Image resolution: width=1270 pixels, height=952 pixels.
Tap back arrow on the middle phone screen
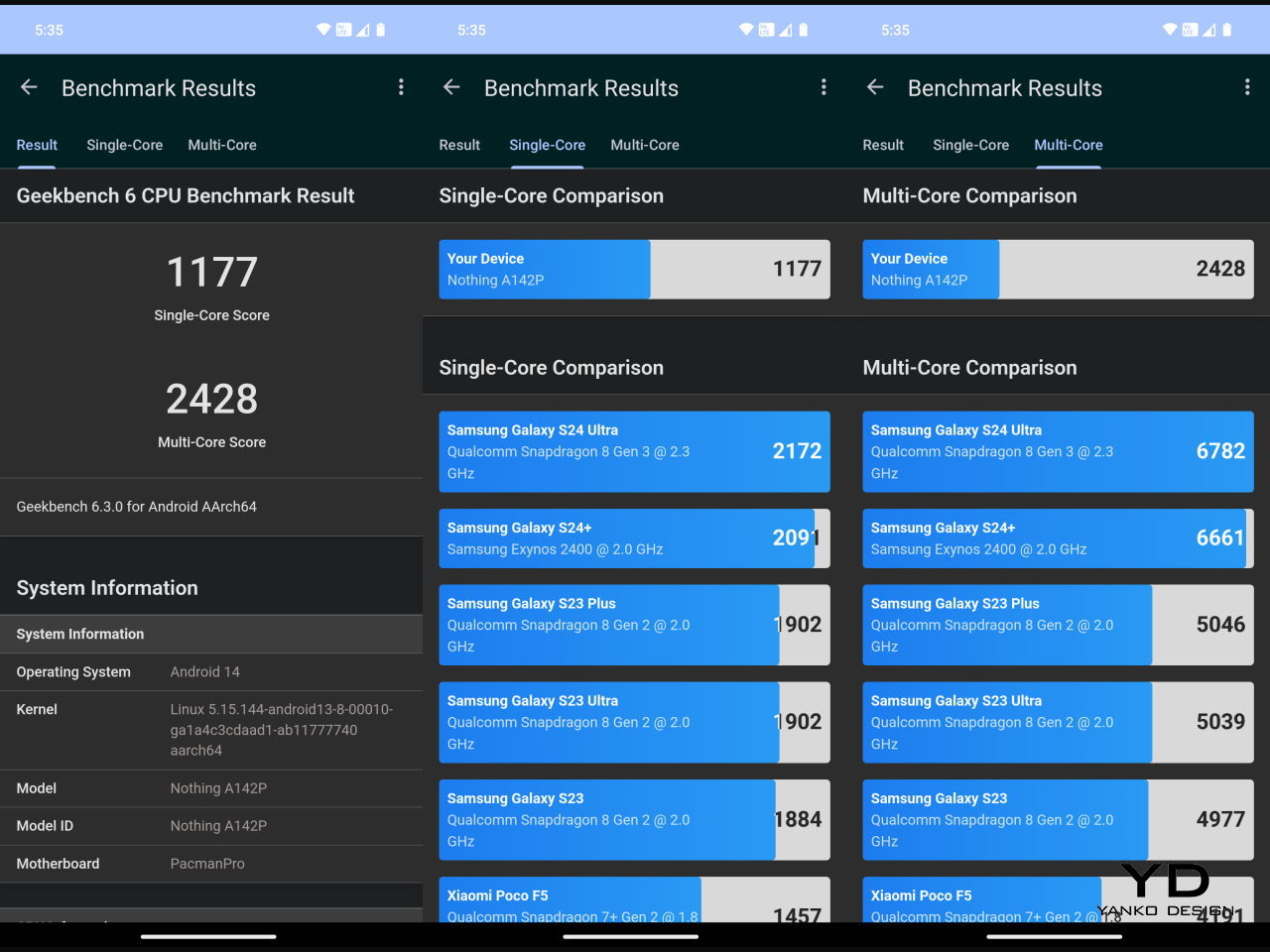(451, 87)
